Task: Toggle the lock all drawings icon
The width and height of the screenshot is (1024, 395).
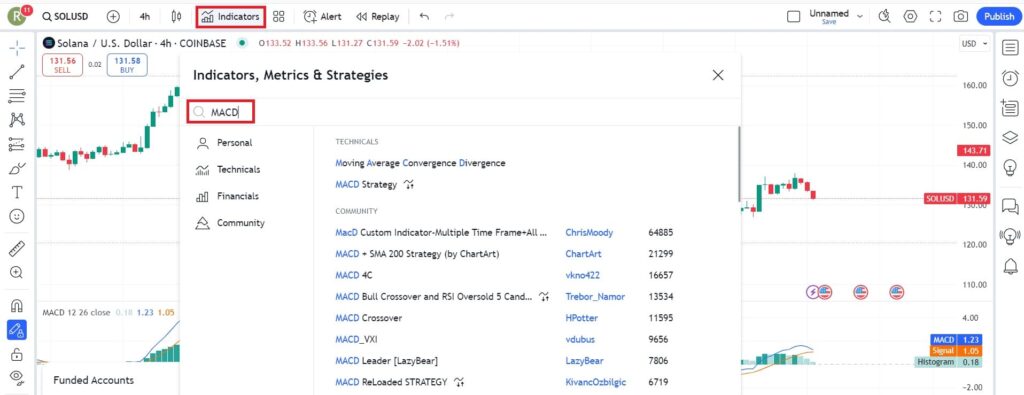Action: tap(17, 355)
